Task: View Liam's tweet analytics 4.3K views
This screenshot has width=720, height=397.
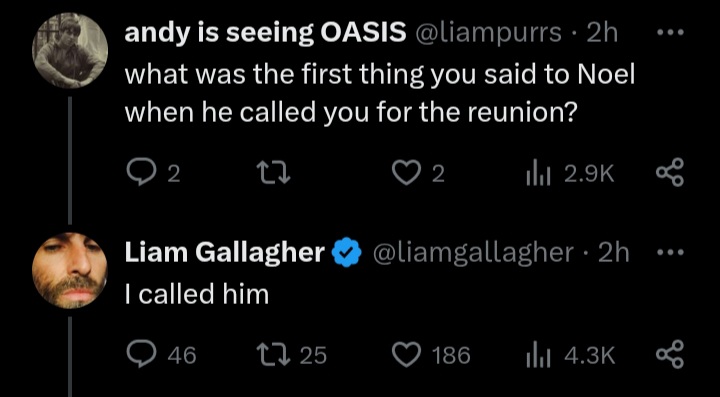Action: pos(570,355)
